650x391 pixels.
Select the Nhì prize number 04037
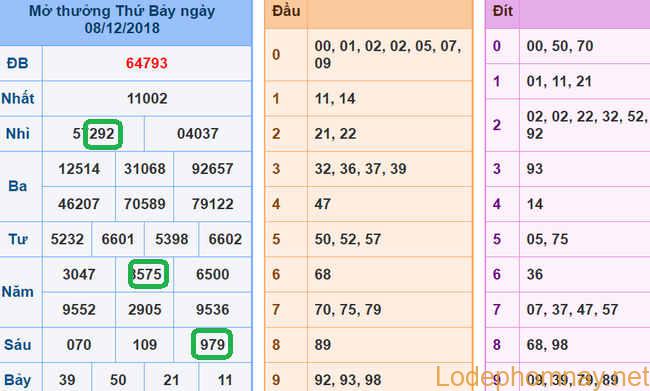[x=198, y=134]
